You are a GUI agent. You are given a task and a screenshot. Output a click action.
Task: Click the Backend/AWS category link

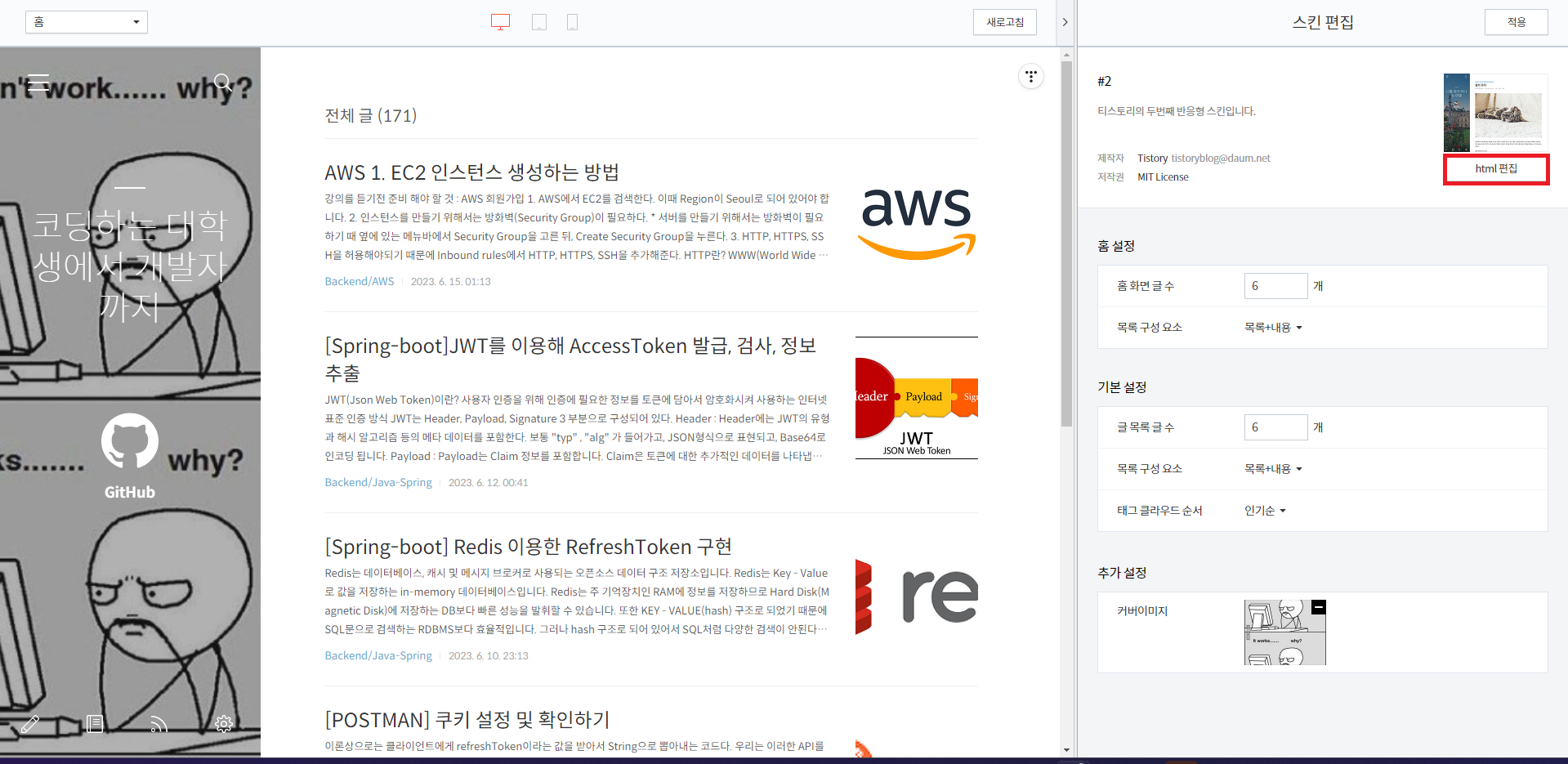click(x=360, y=281)
